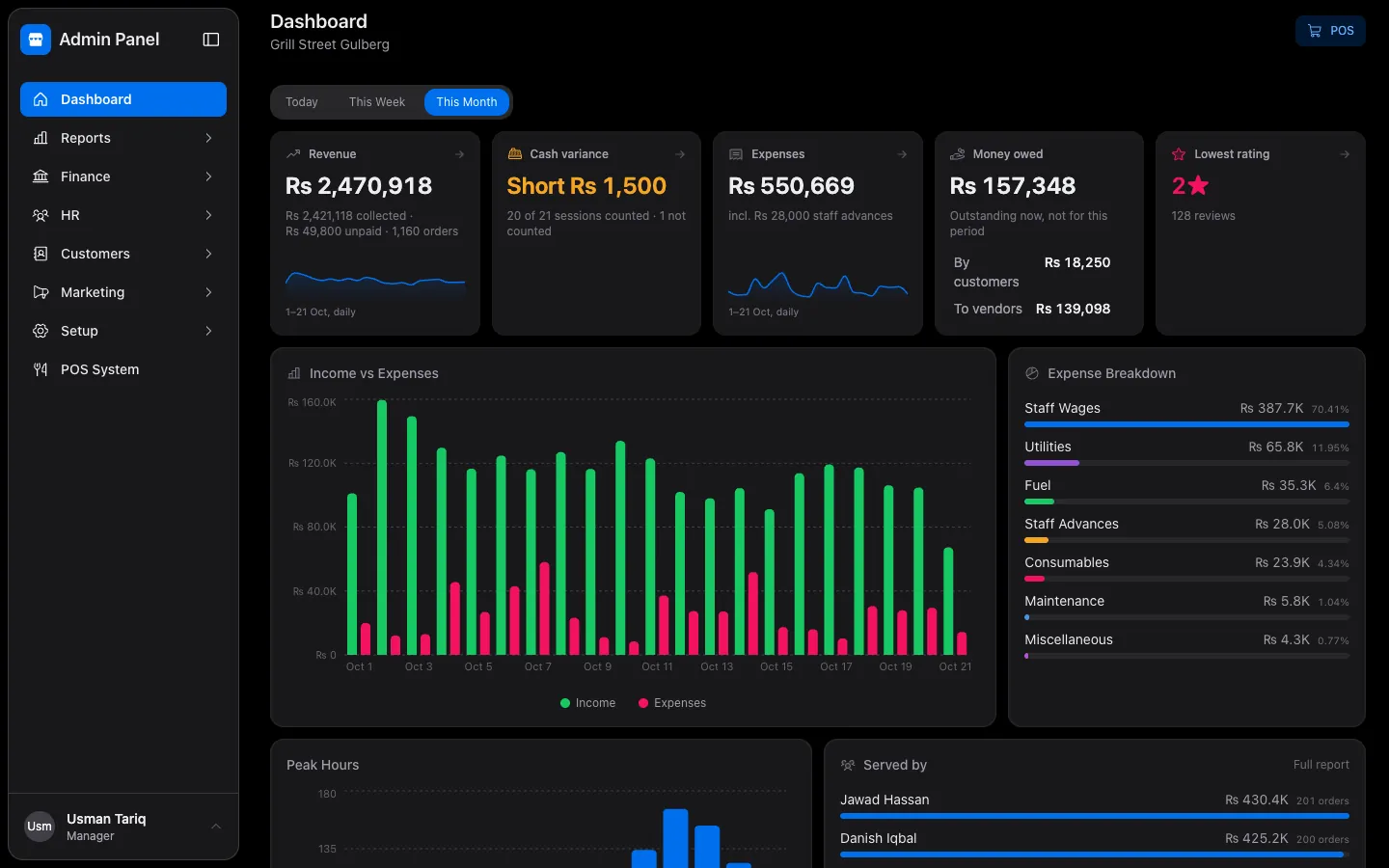Expand the Setup menu chevron
This screenshot has height=868, width=1389.
[208, 331]
